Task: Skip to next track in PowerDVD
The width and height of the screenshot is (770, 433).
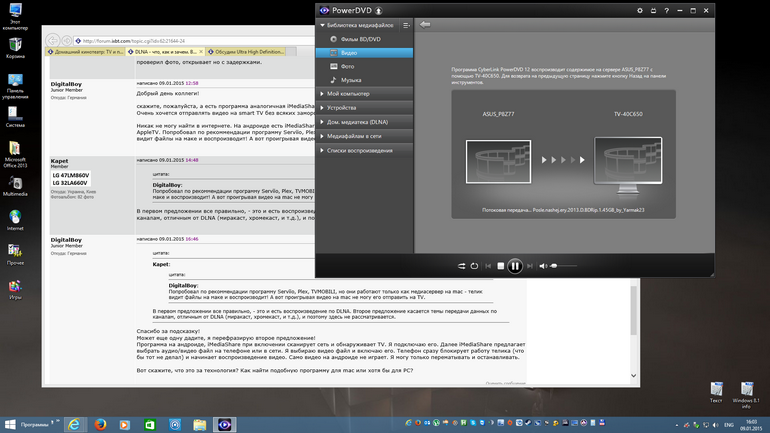Action: [529, 266]
